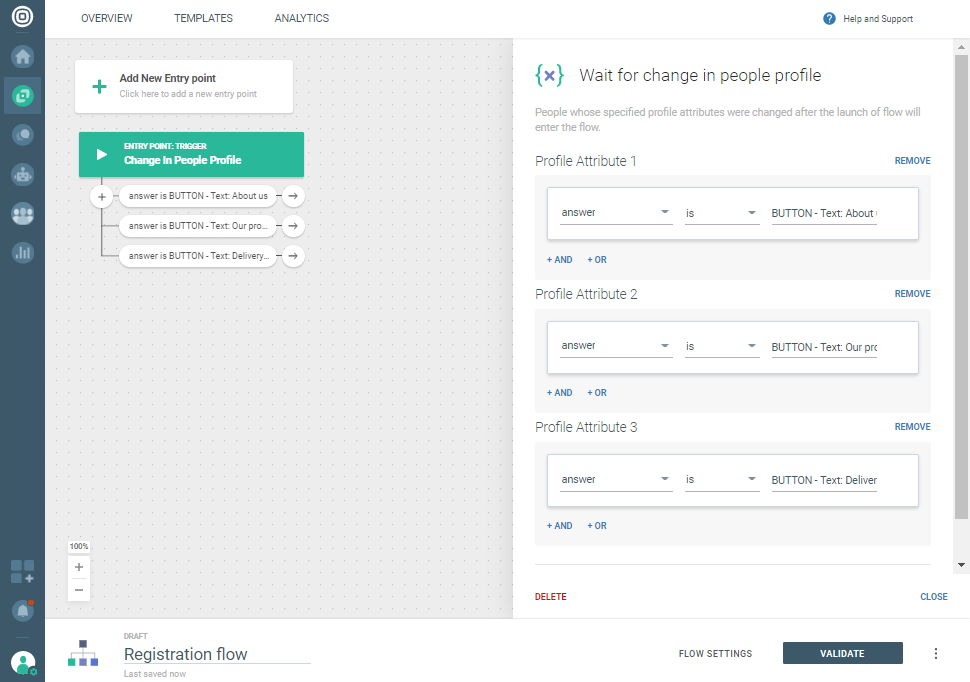Select the Change In People Profile trigger block
Screen dimensions: 970x682
pos(191,154)
